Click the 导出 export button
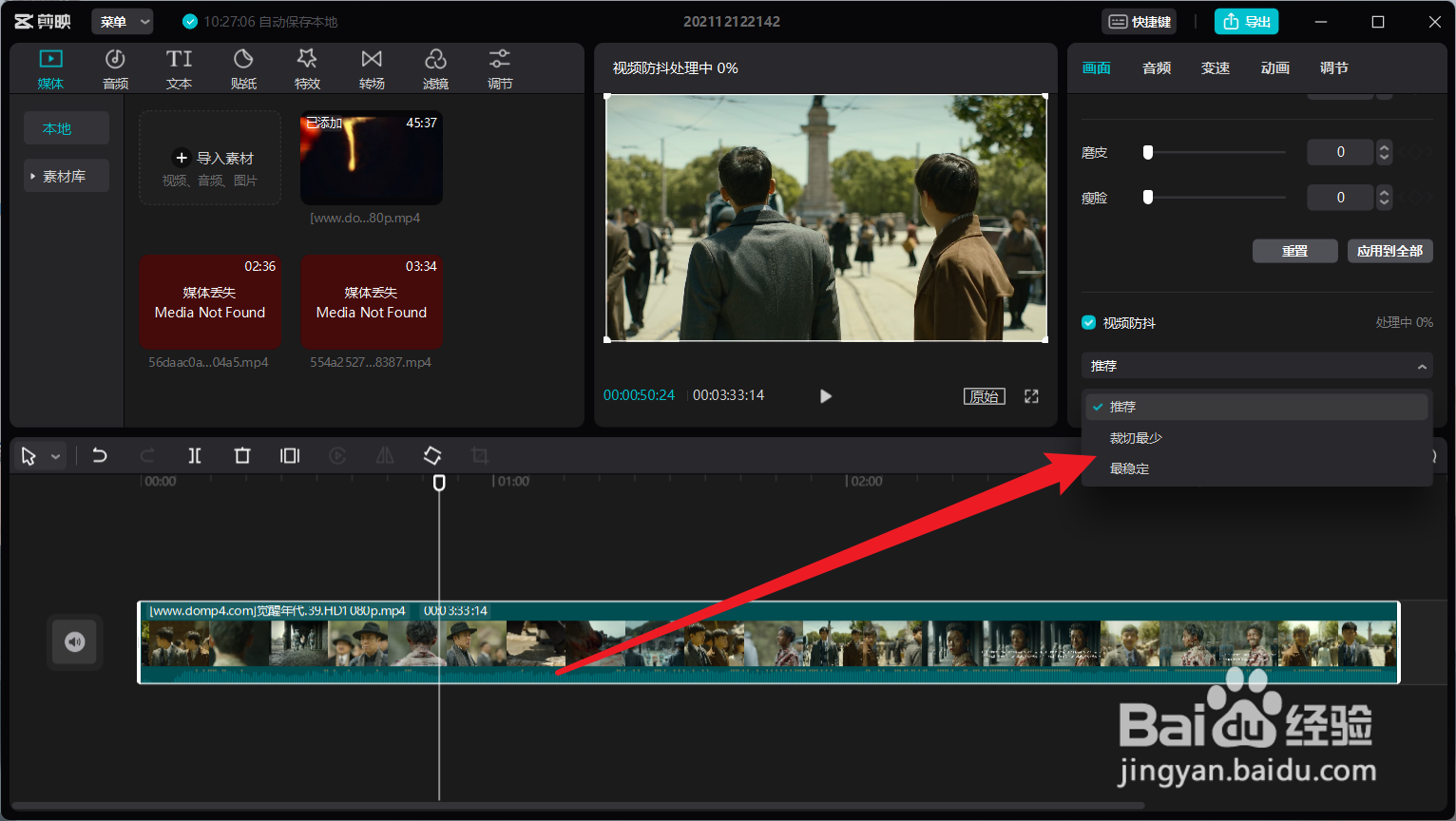Image resolution: width=1456 pixels, height=821 pixels. pos(1247,22)
